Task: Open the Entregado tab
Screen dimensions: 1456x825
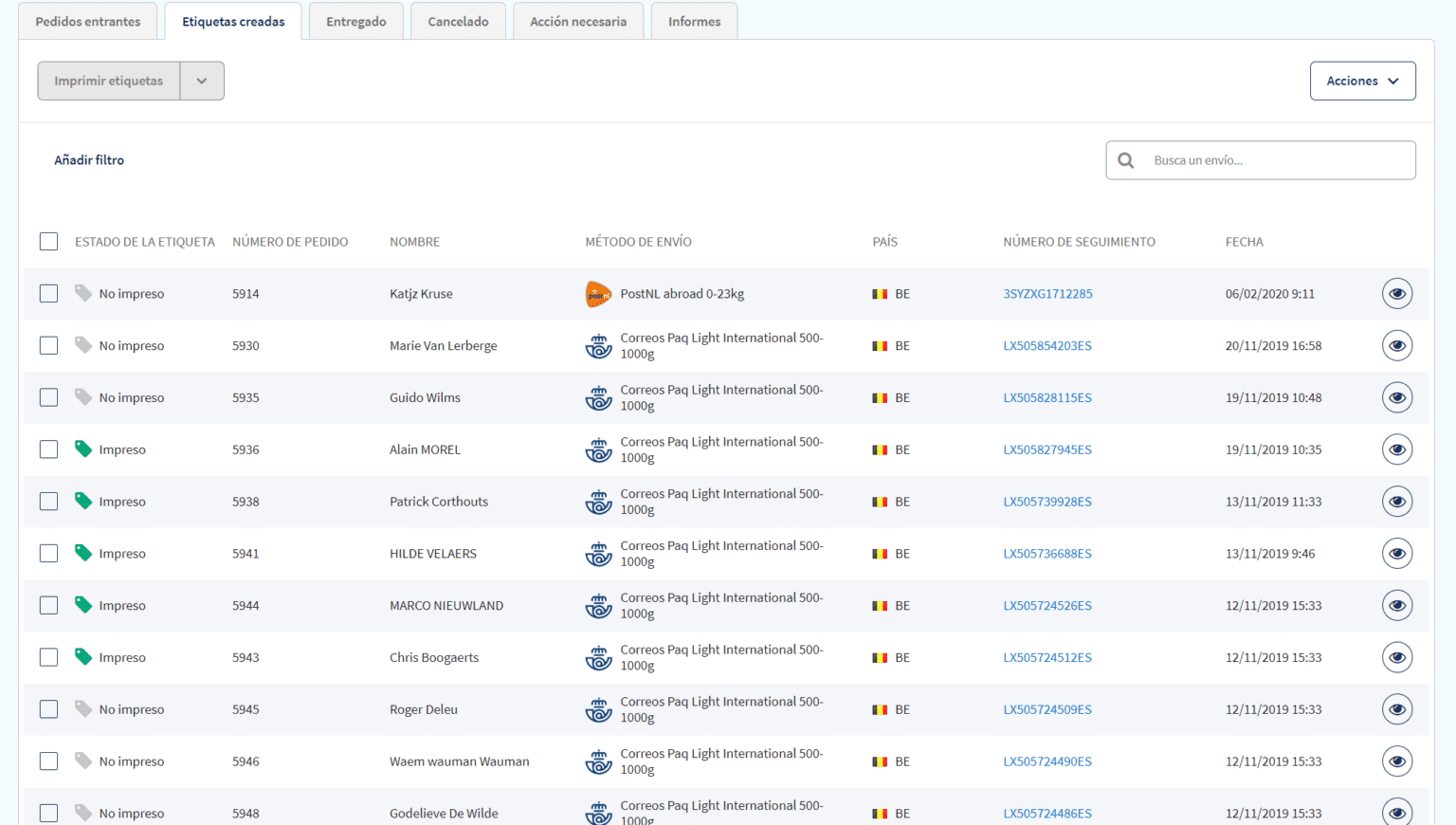Action: 356,21
